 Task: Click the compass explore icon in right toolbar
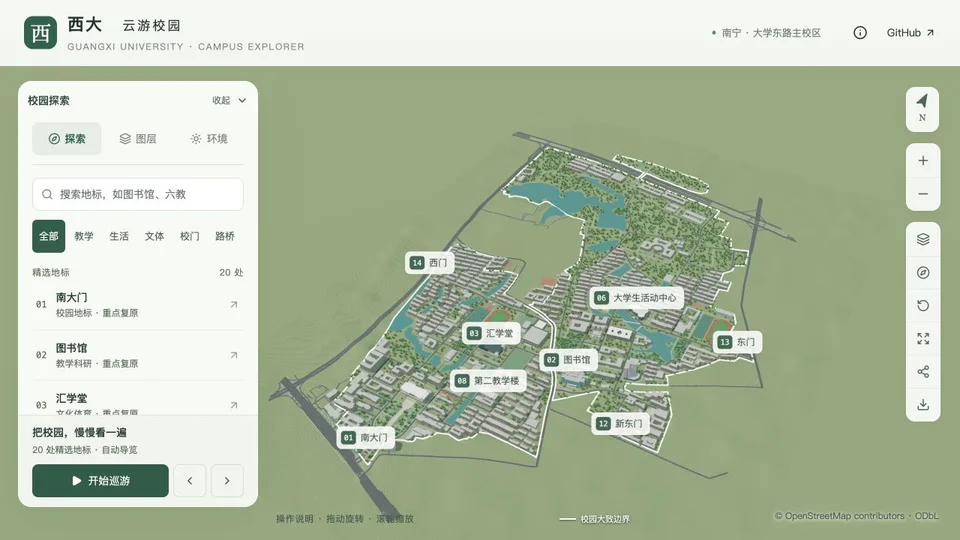tap(923, 272)
